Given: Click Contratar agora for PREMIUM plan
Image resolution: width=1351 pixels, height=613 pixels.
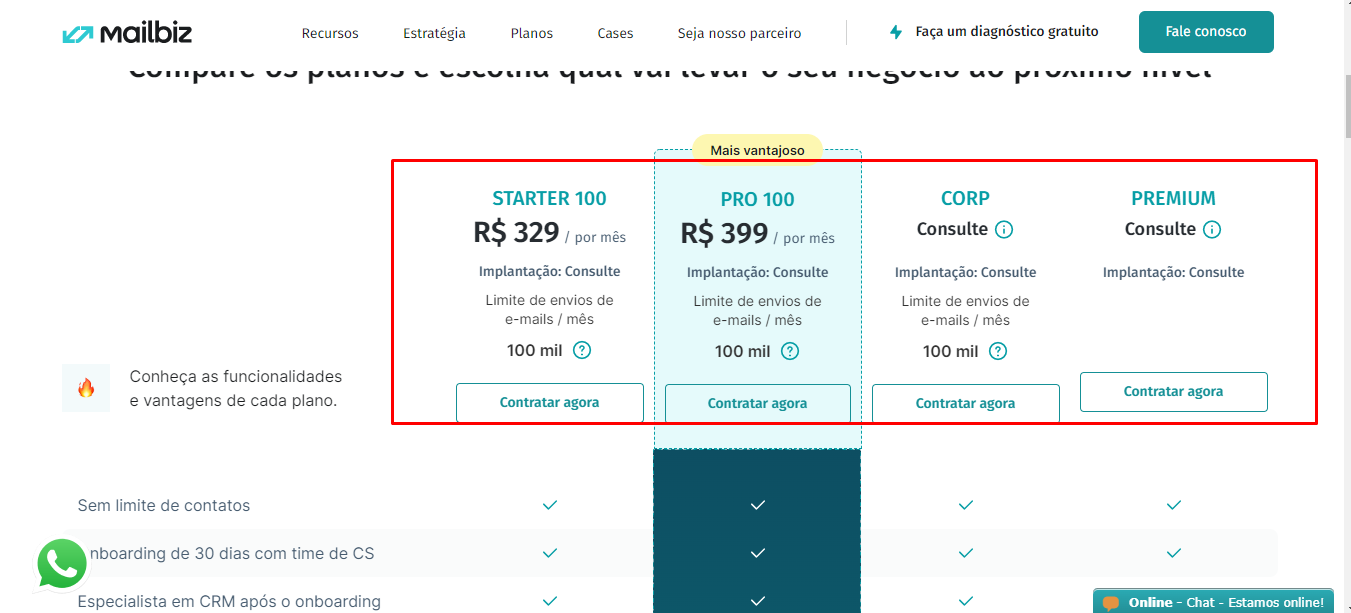Looking at the screenshot, I should tap(1174, 391).
